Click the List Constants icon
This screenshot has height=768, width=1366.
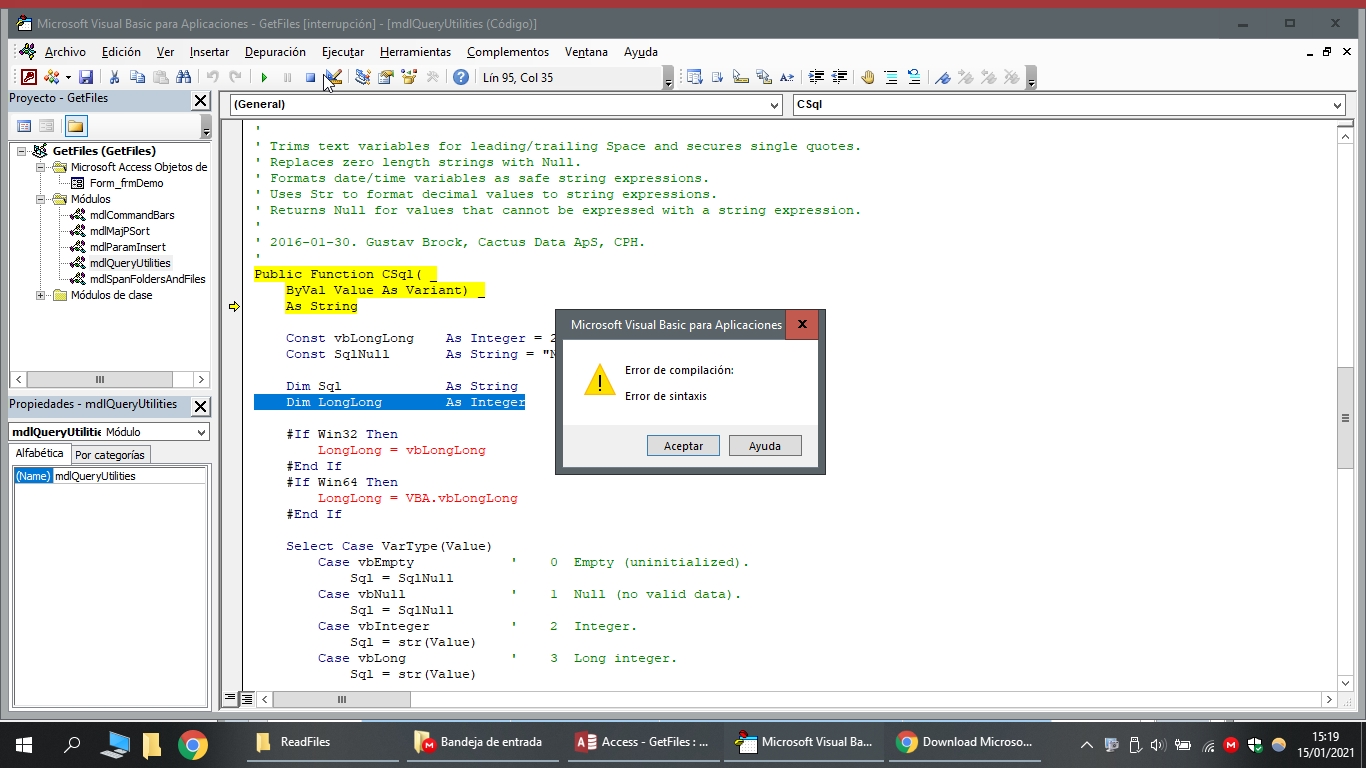[x=718, y=77]
